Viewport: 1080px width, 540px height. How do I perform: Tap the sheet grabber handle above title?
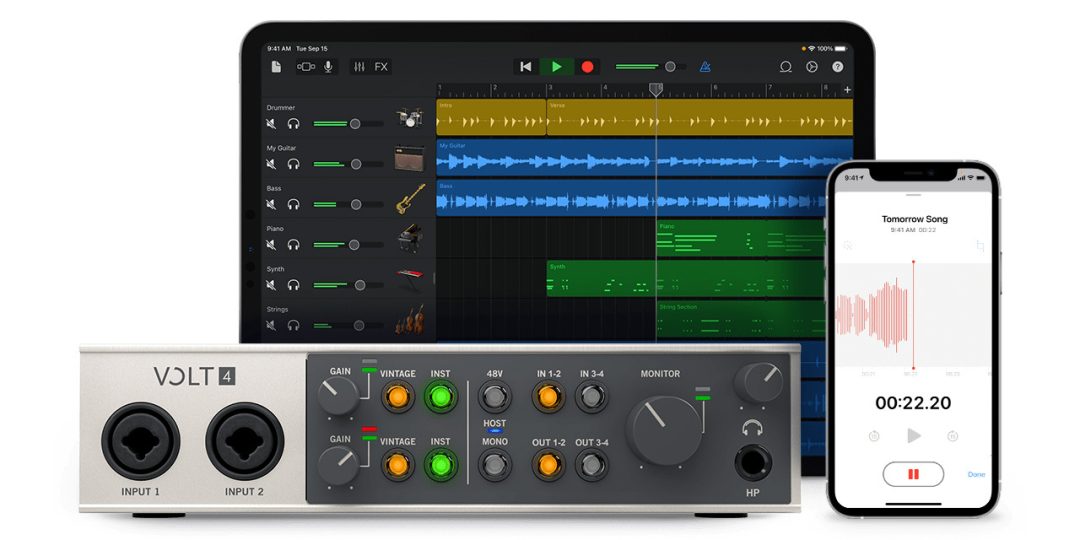913,195
